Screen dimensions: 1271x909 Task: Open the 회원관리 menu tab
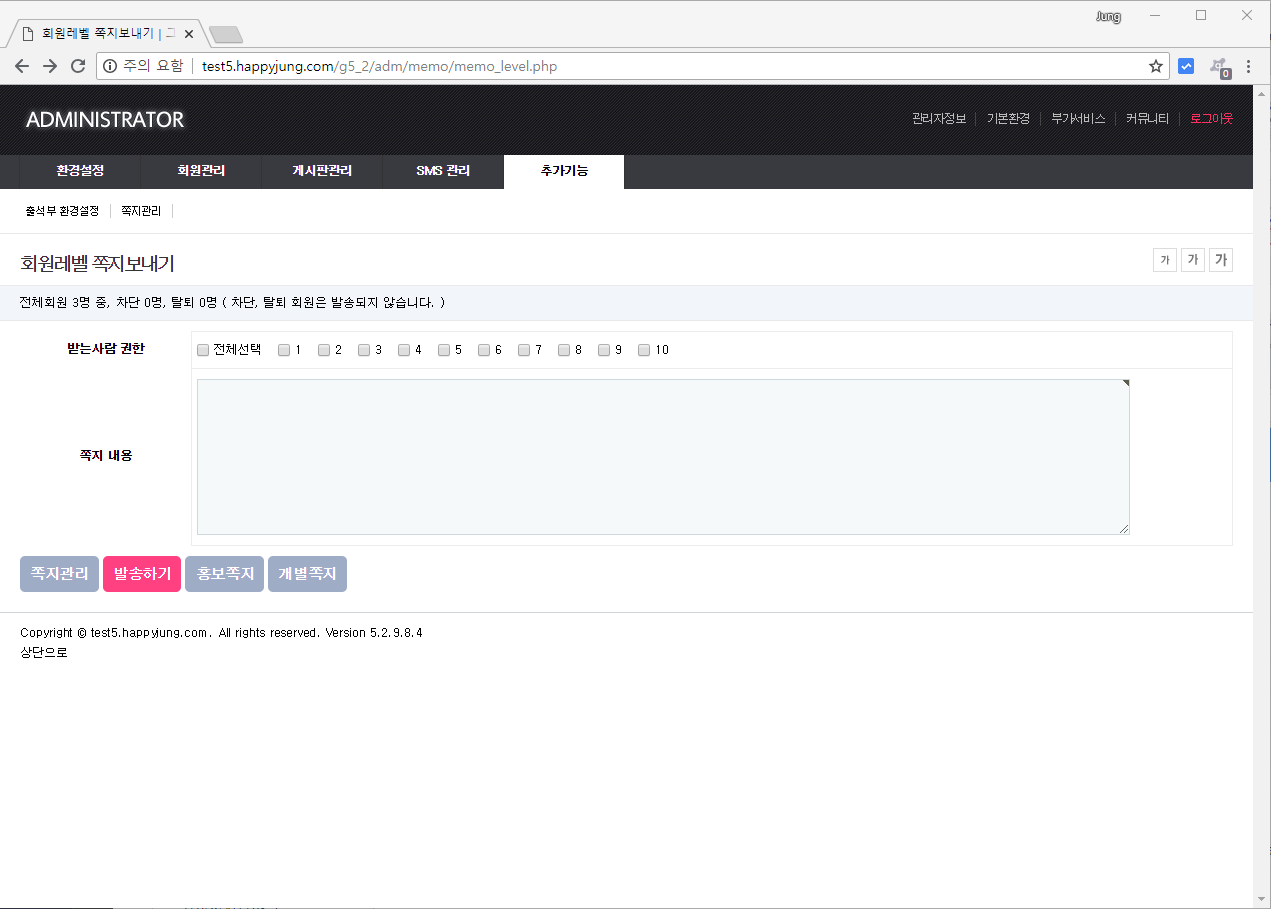click(201, 171)
